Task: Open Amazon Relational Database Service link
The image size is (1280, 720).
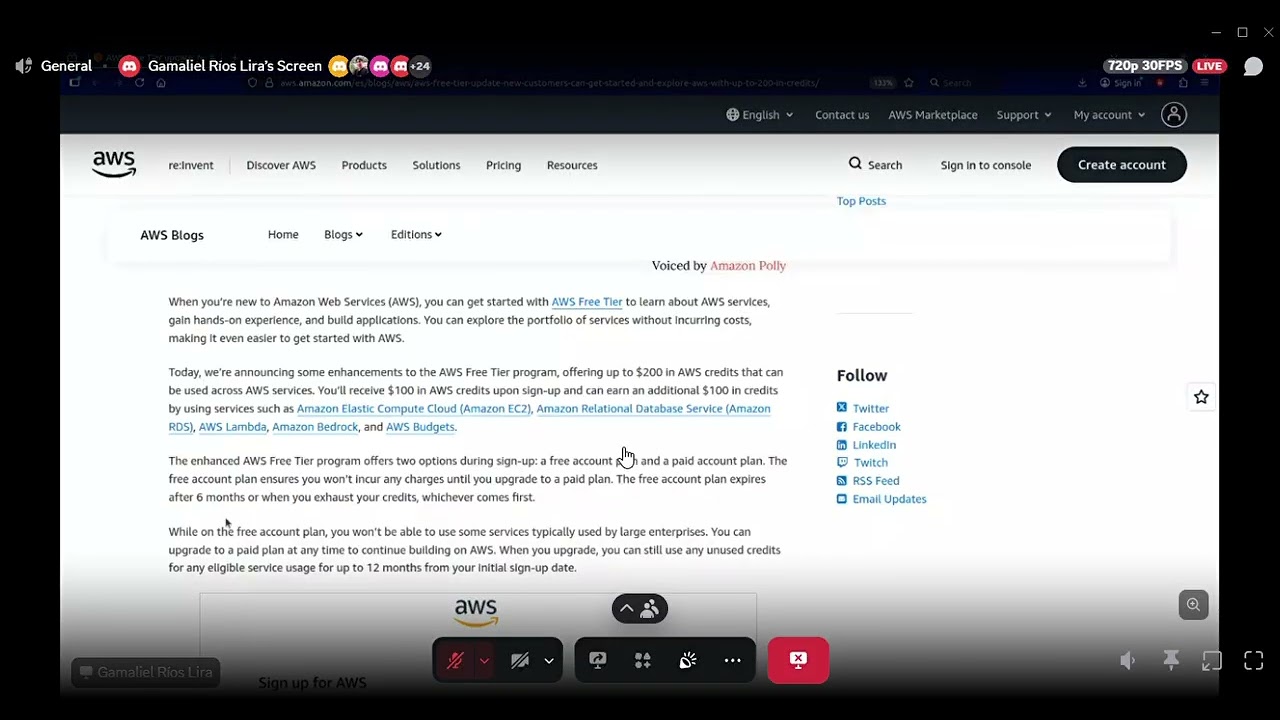Action: [653, 408]
